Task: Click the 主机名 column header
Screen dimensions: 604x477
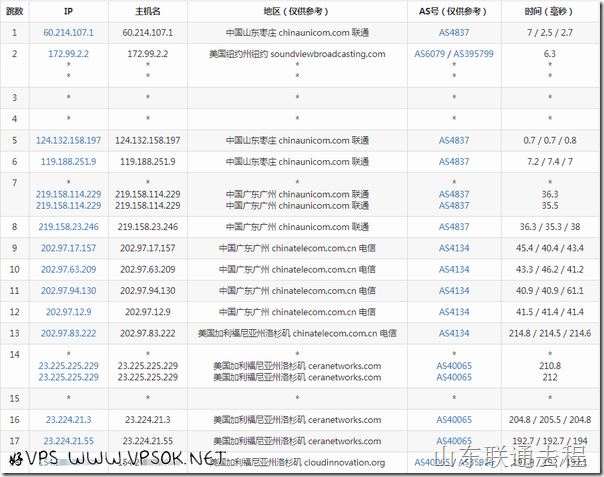Action: coord(147,11)
